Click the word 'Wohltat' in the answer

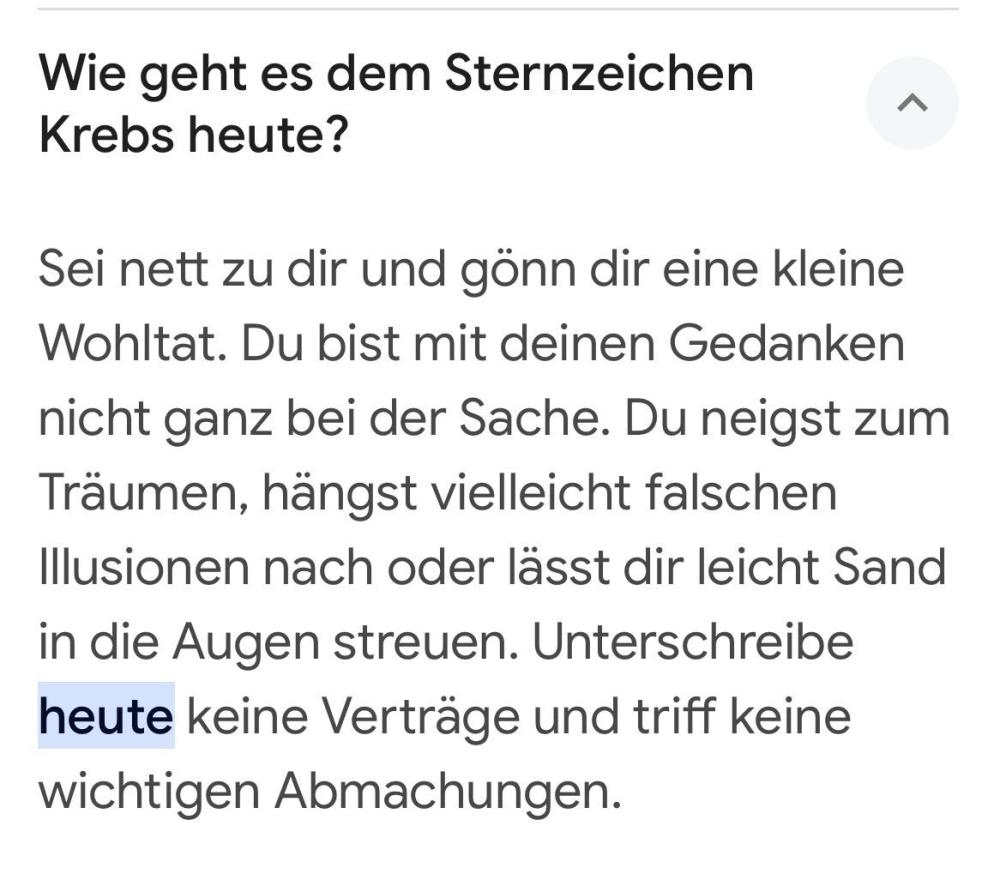pos(122,344)
